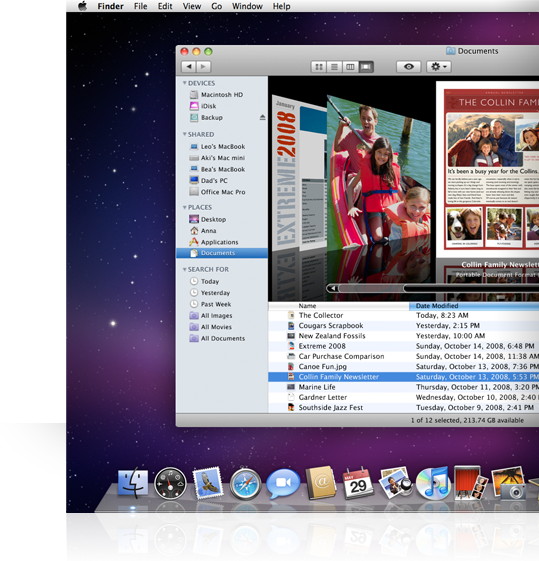Open the Finder icon in the Dock

coord(133,483)
